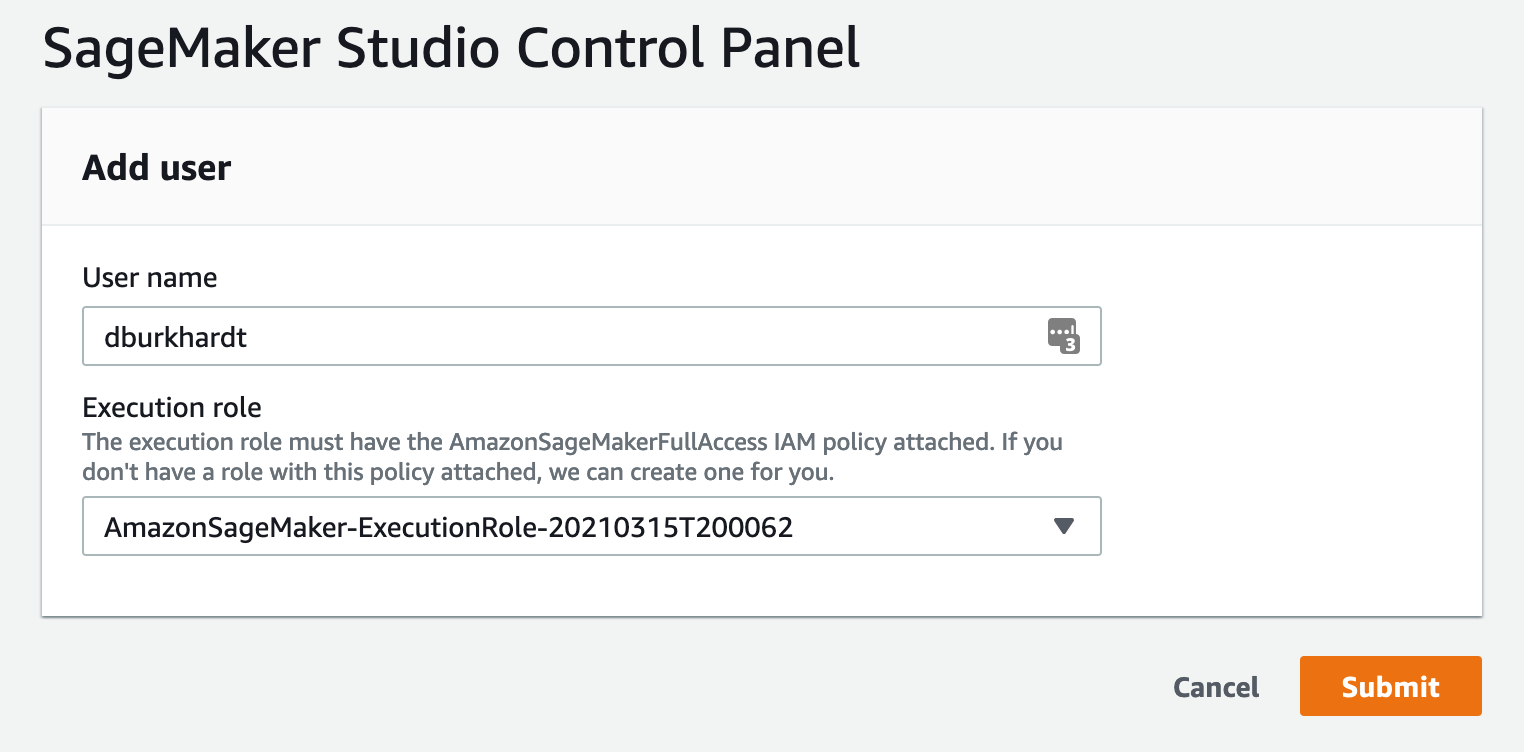Select the AmazonSageMaker-ExecutionRole-20210315T200062 role text
This screenshot has width=1524, height=752.
click(448, 527)
